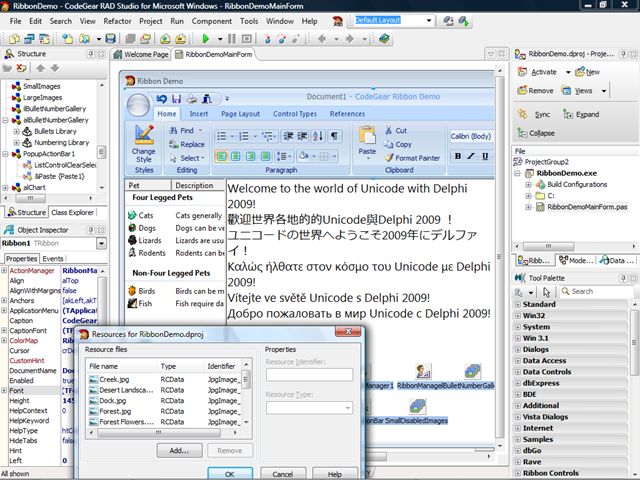Toggle Underline in the ribbon font group
640x480 pixels.
485,156
